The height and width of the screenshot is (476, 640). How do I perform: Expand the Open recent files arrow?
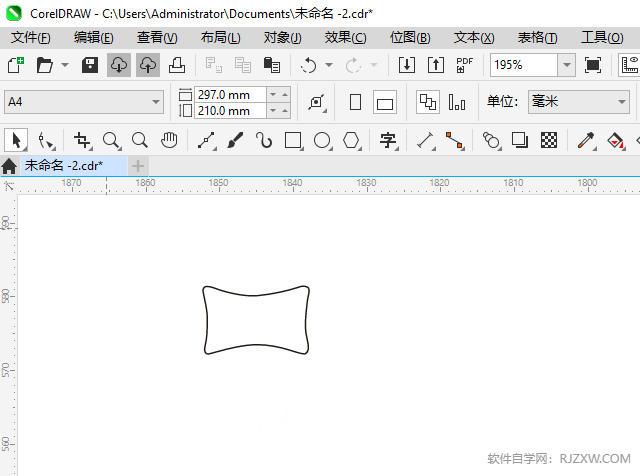pyautogui.click(x=65, y=65)
